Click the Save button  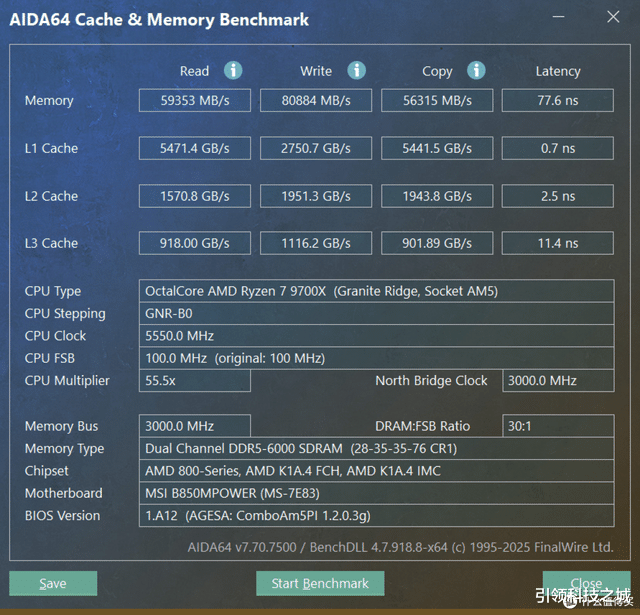53,583
